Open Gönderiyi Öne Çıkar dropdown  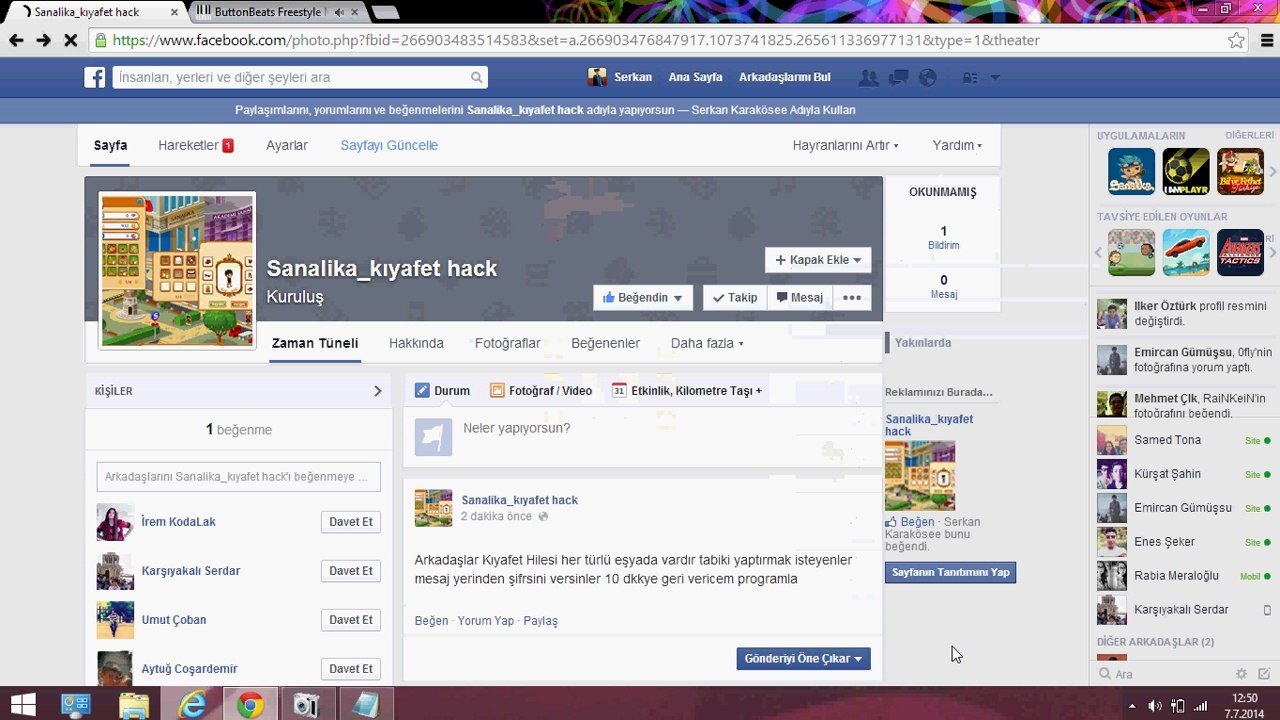click(803, 658)
